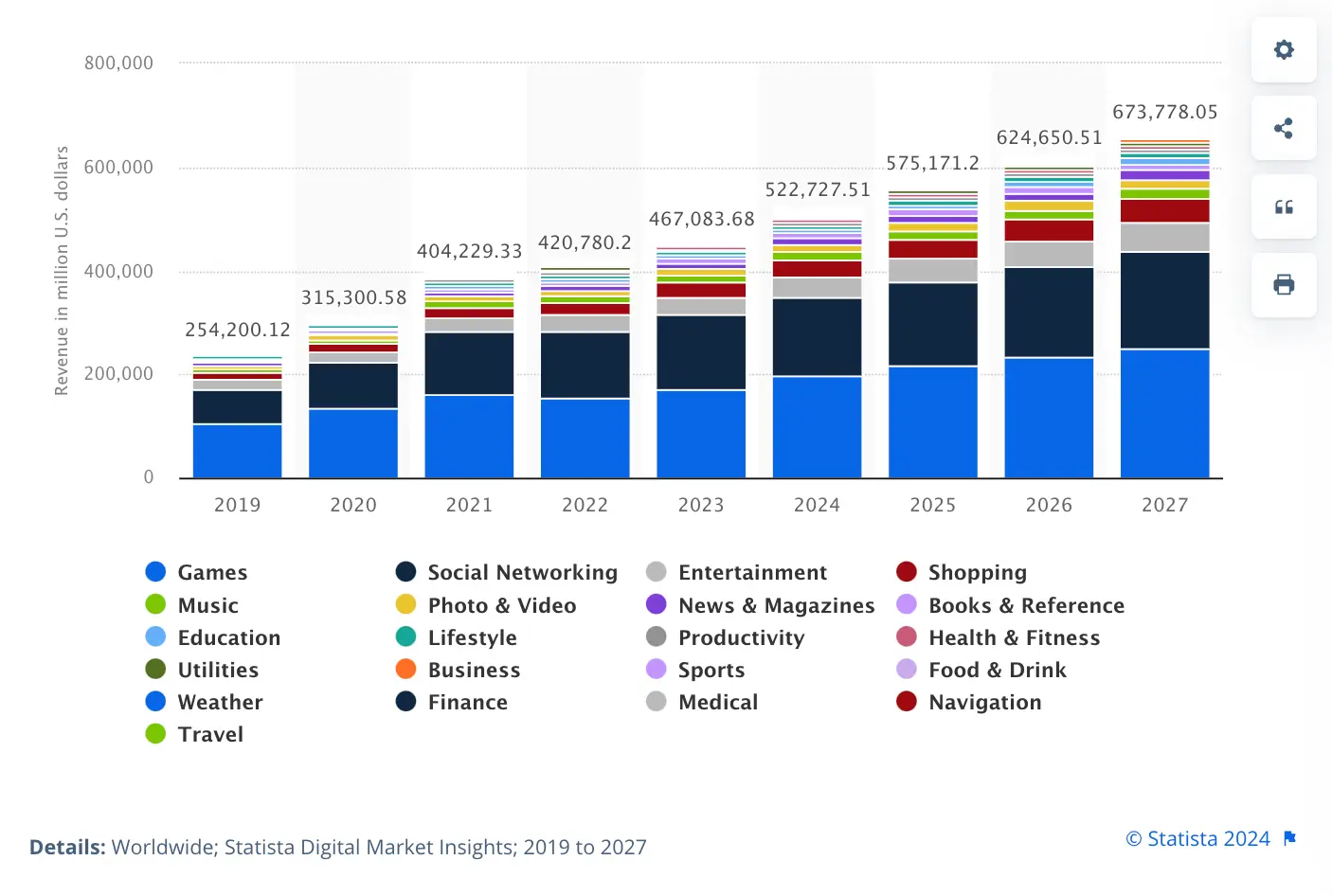Click the Health & Fitness legend label
This screenshot has height=896, width=1332.
tap(1015, 637)
